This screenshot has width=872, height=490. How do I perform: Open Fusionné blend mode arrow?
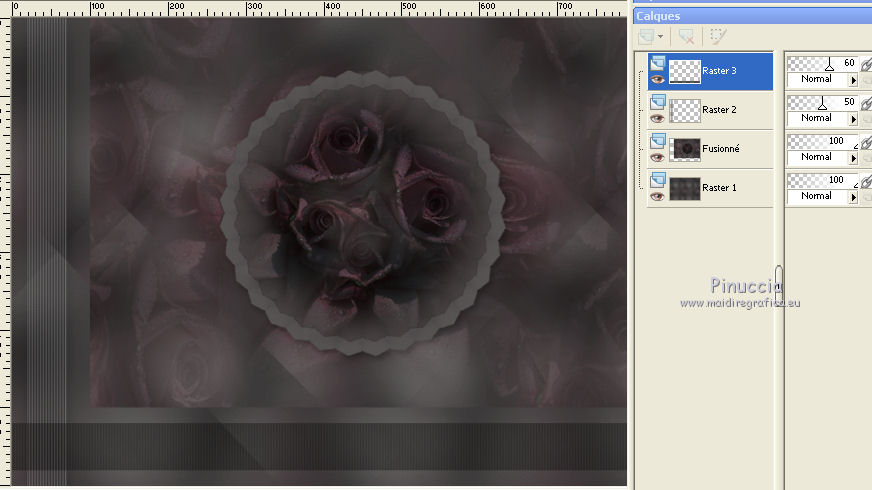853,158
